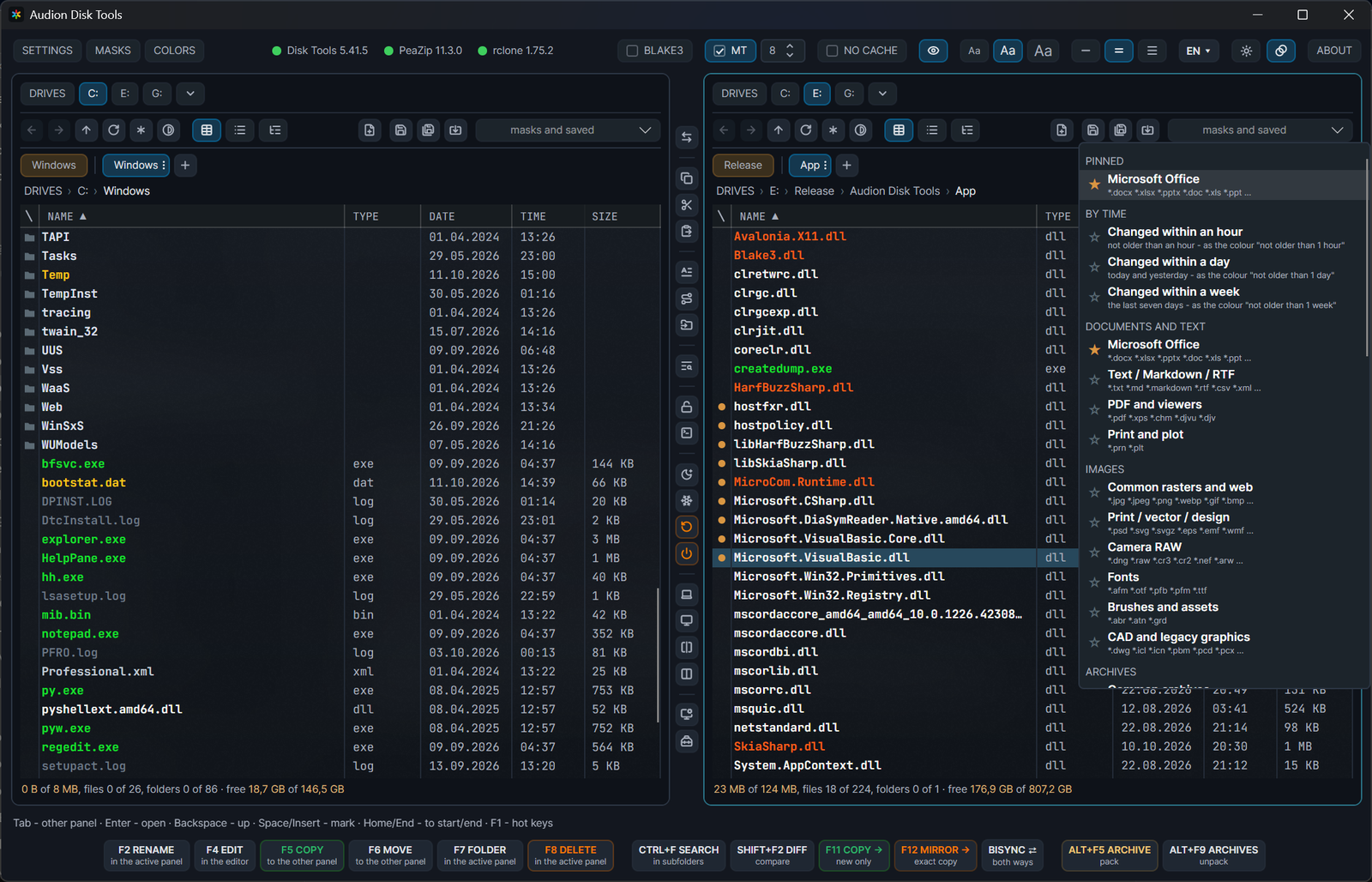Click the orange power shutdown icon

(x=687, y=553)
